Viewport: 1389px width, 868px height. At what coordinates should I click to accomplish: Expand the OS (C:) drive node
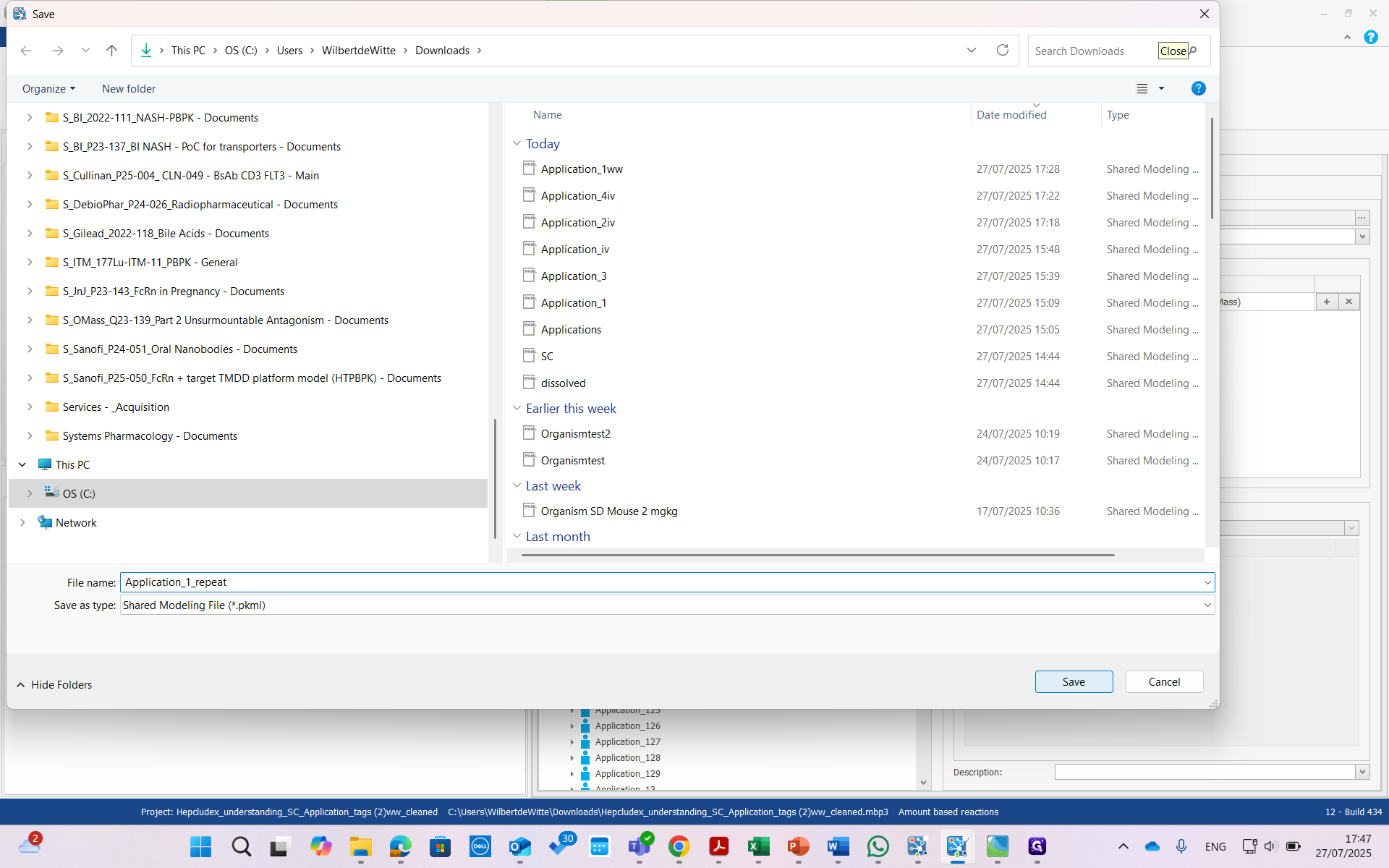[30, 493]
